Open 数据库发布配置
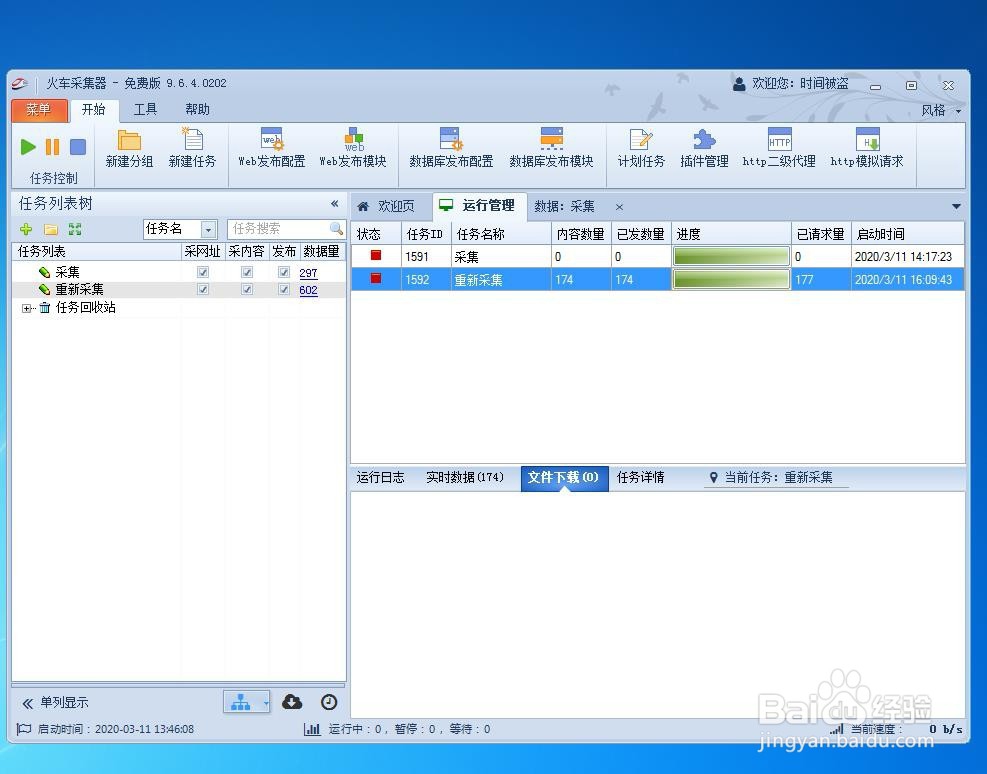The height and width of the screenshot is (774, 987). 451,149
